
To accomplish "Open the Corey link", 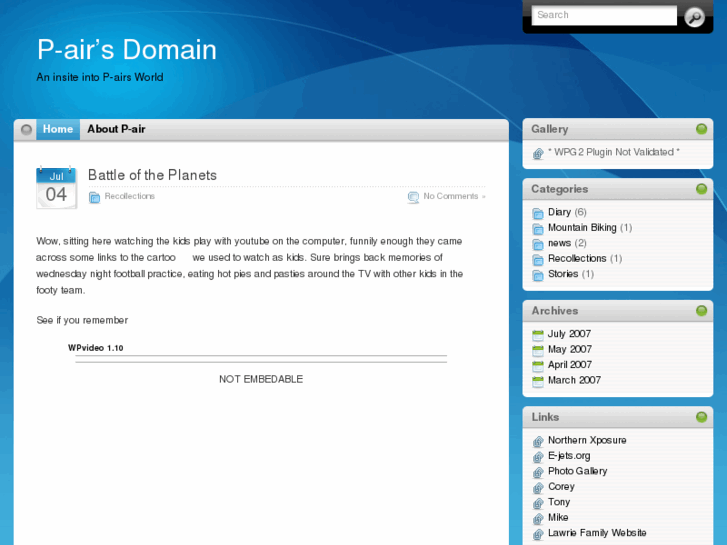I will [x=561, y=487].
